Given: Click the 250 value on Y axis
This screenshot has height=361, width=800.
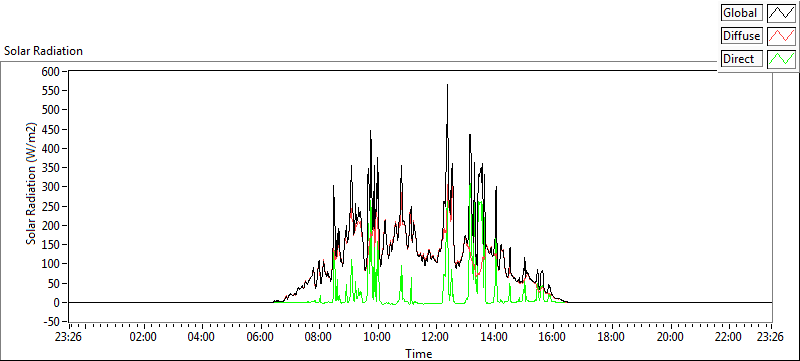Looking at the screenshot, I should tap(52, 207).
